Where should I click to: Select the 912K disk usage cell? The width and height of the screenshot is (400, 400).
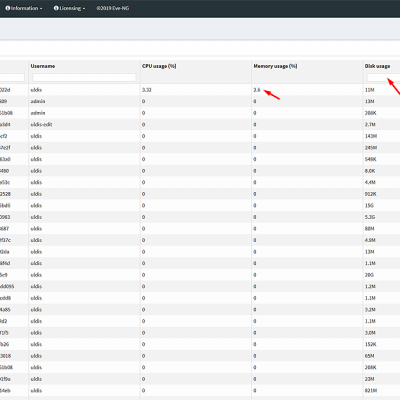(371, 194)
